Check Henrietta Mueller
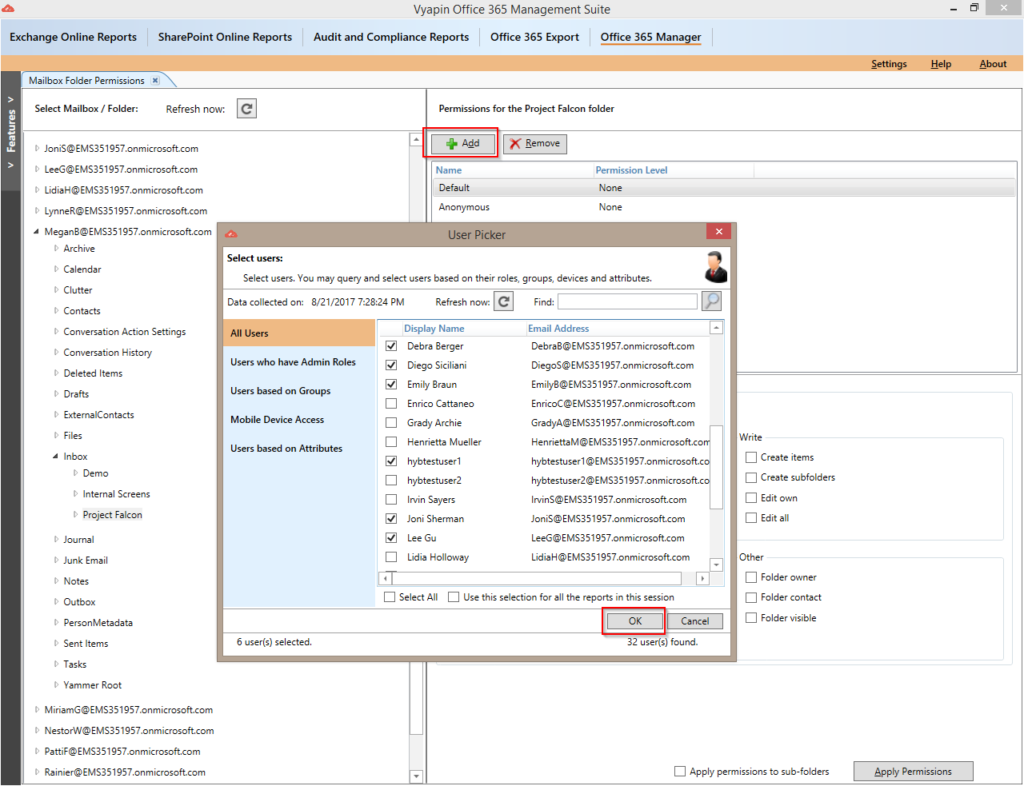Image resolution: width=1024 pixels, height=786 pixels. click(391, 442)
